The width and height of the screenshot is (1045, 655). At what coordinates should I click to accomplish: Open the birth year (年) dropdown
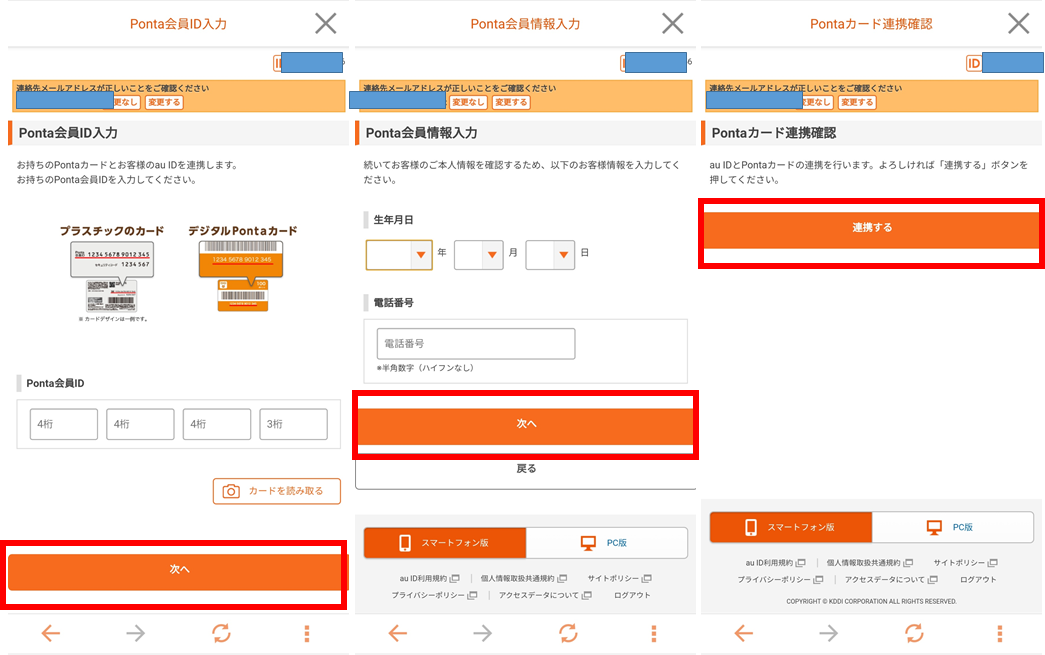point(399,255)
